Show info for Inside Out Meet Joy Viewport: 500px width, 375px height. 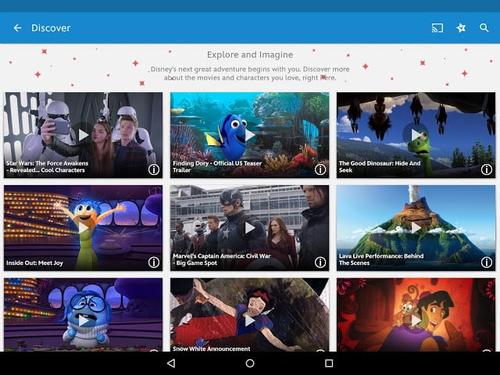(154, 262)
